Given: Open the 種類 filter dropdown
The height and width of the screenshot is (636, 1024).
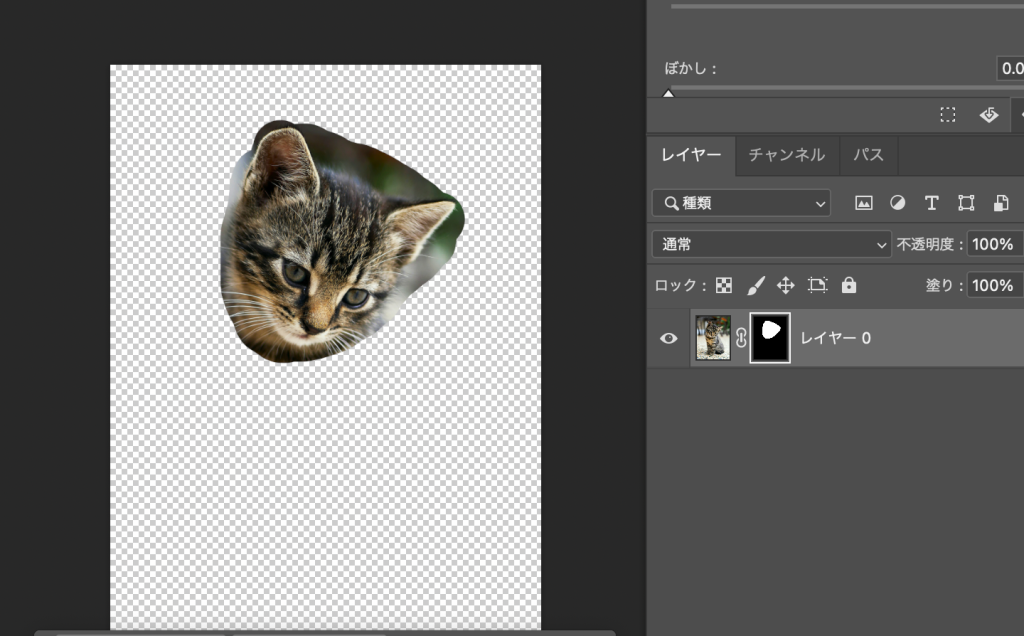Looking at the screenshot, I should pos(741,203).
